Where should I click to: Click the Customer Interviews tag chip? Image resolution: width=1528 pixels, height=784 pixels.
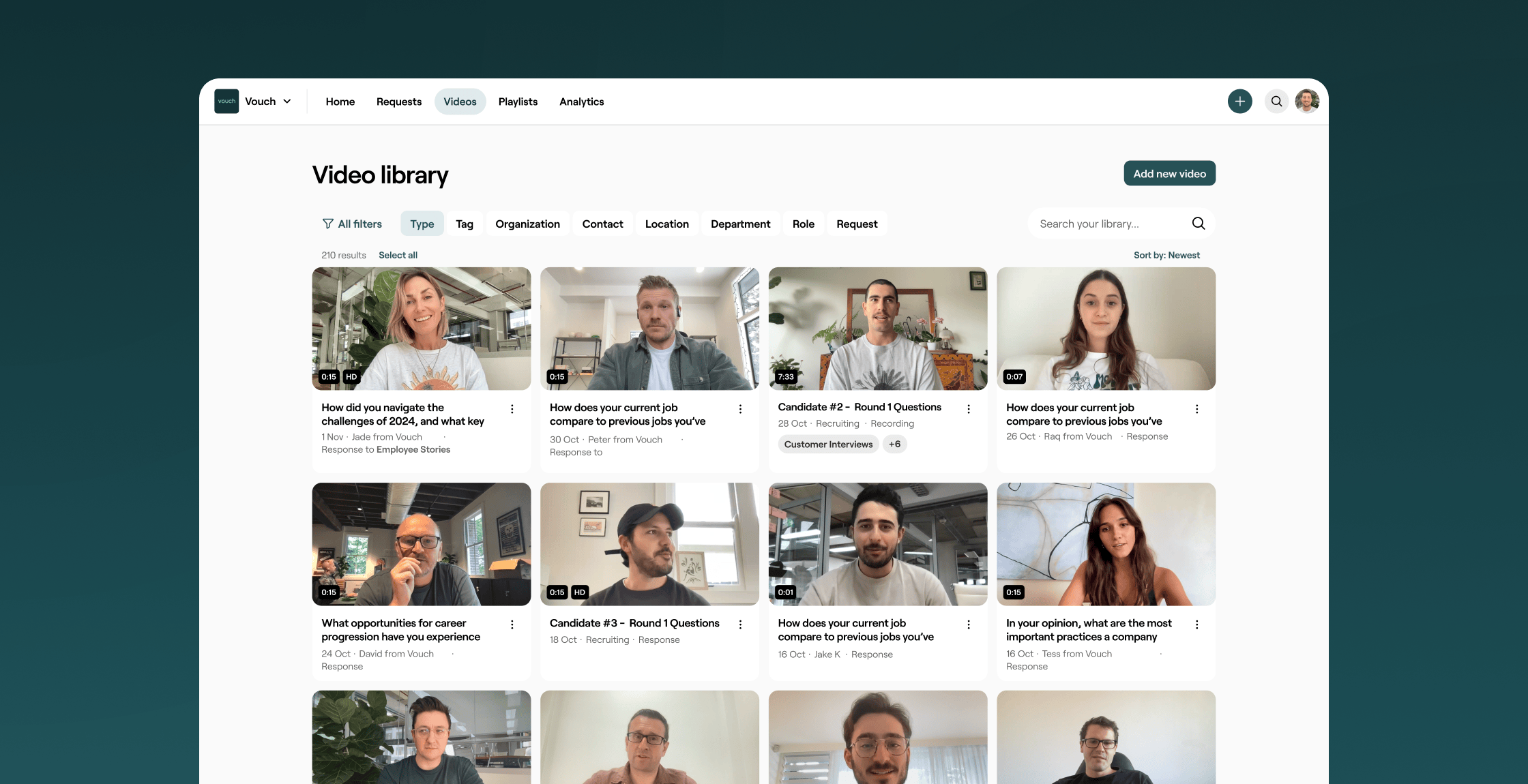[828, 444]
